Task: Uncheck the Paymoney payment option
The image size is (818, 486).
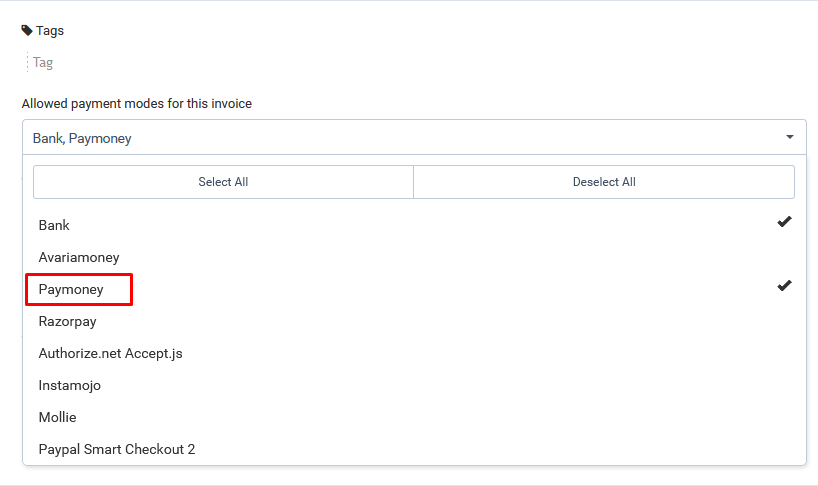Action: tap(71, 290)
